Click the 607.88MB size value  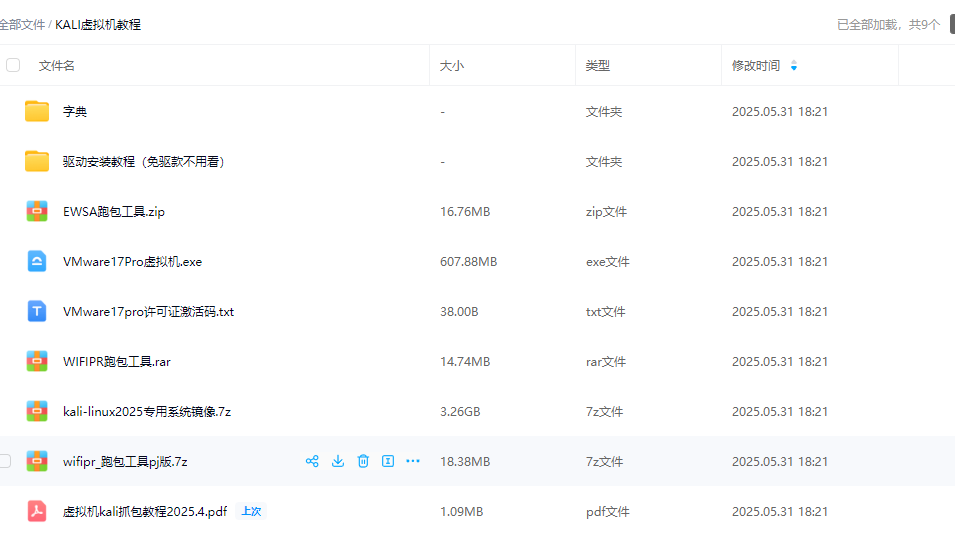coord(468,261)
